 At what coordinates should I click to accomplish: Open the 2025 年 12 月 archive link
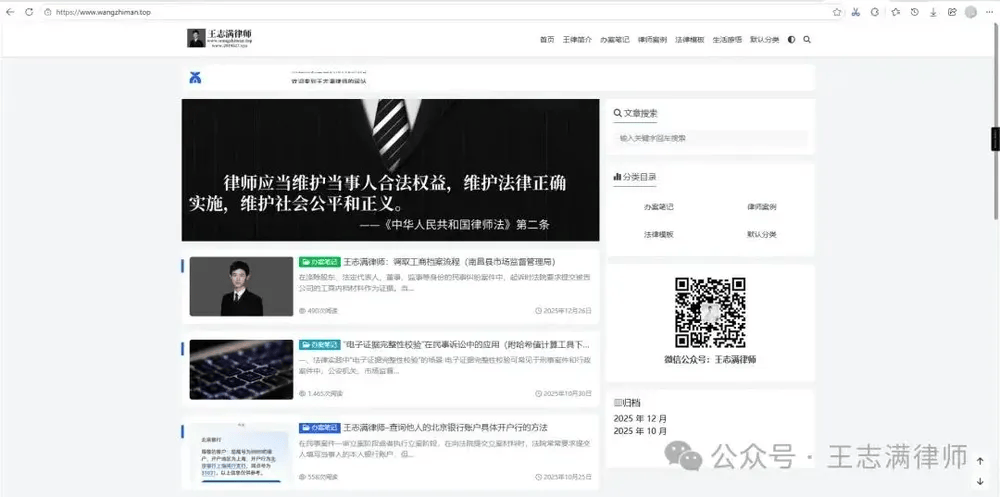coord(640,419)
